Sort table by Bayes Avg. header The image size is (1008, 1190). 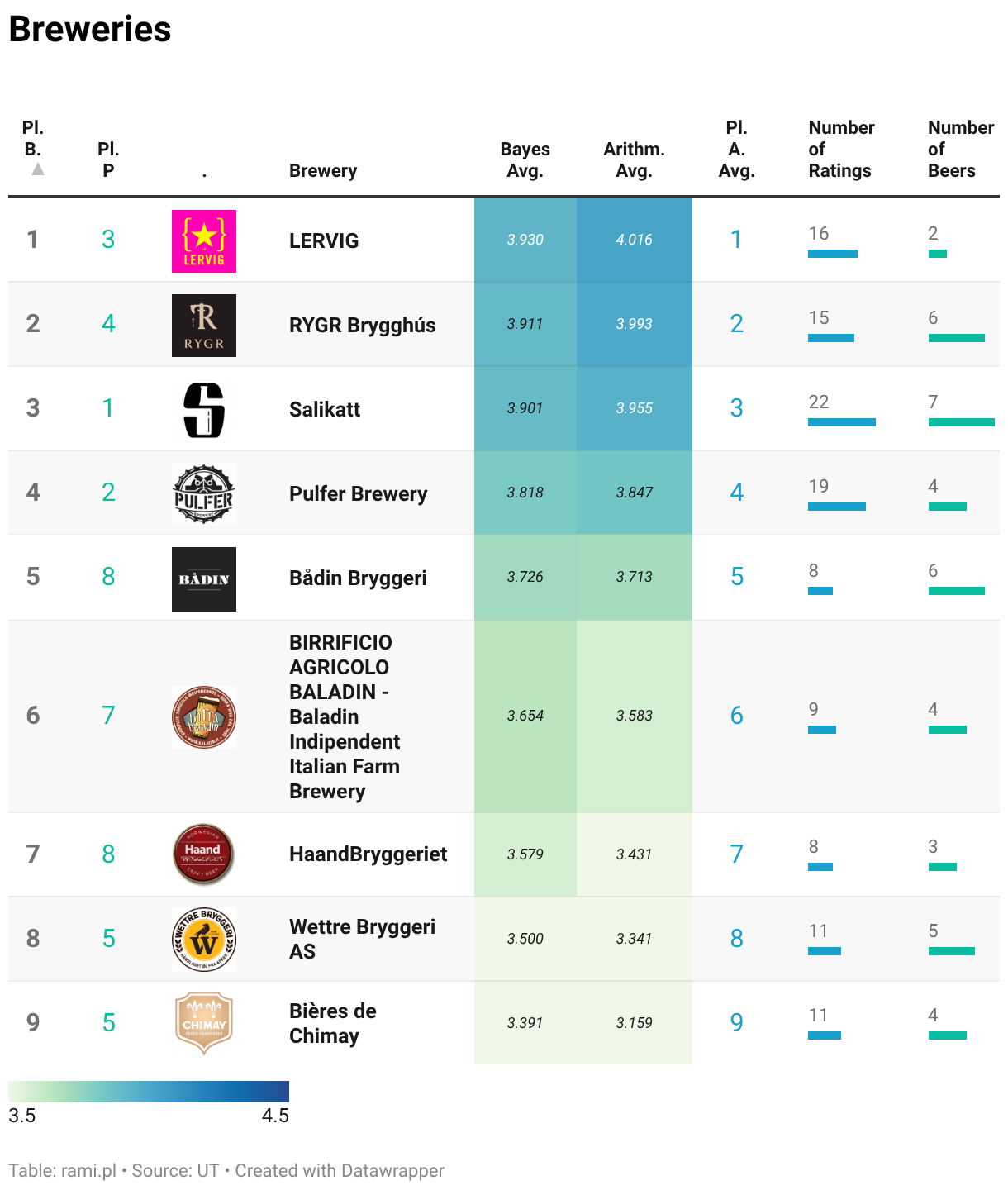tap(525, 159)
